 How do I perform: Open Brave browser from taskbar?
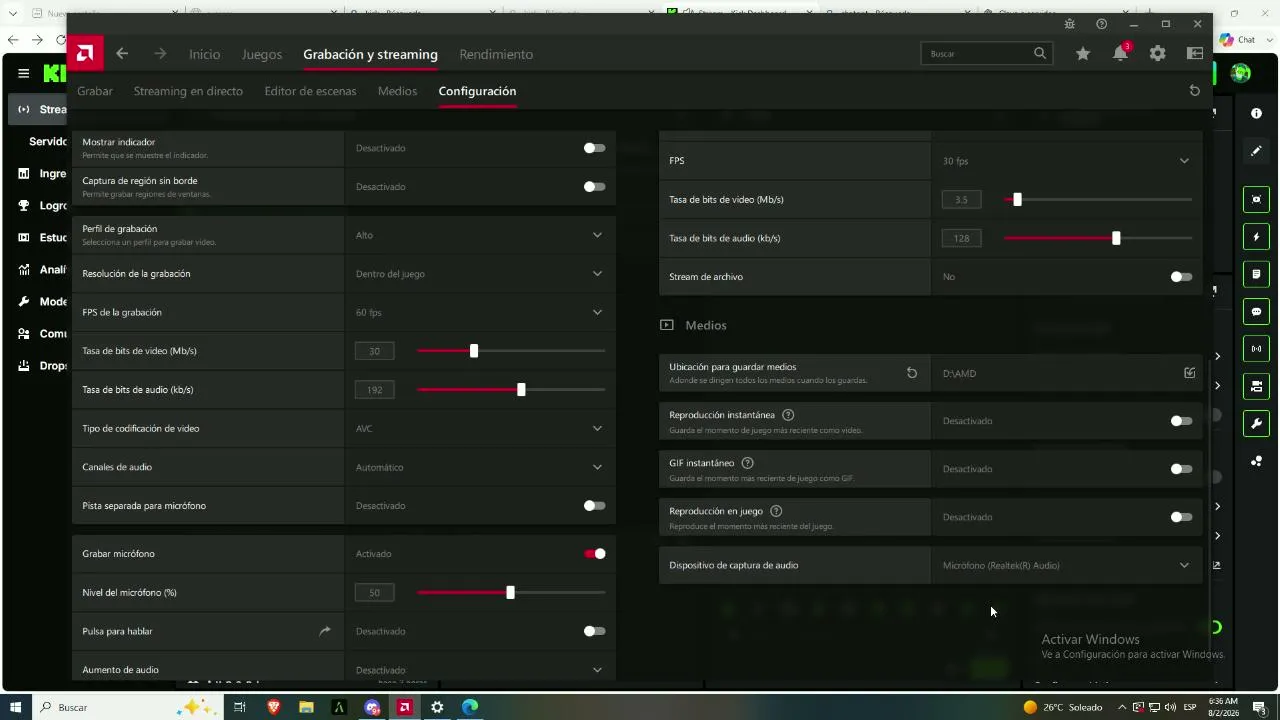(x=273, y=707)
